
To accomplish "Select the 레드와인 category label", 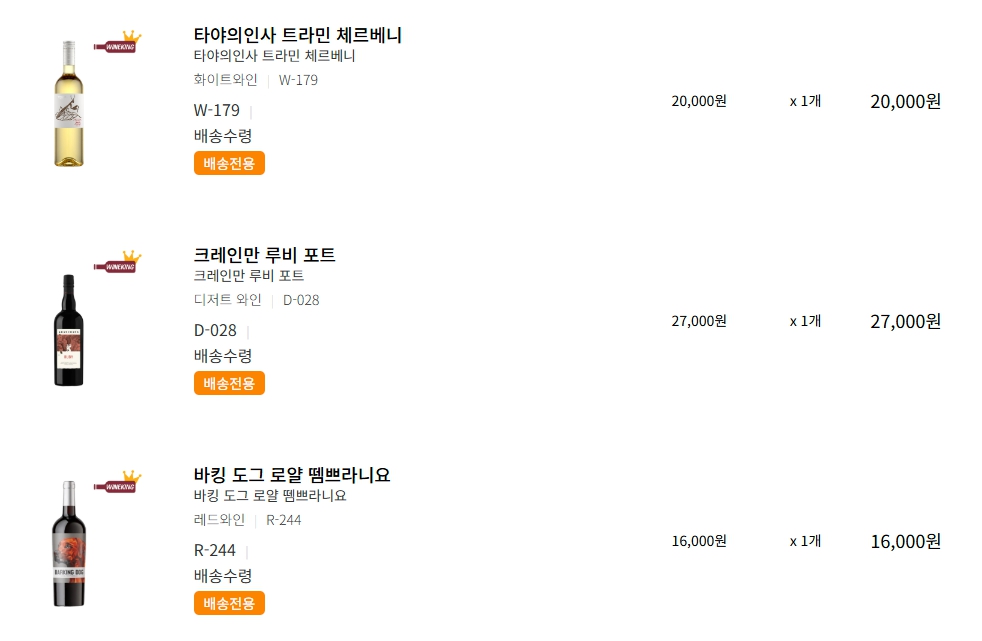I will click(x=219, y=520).
